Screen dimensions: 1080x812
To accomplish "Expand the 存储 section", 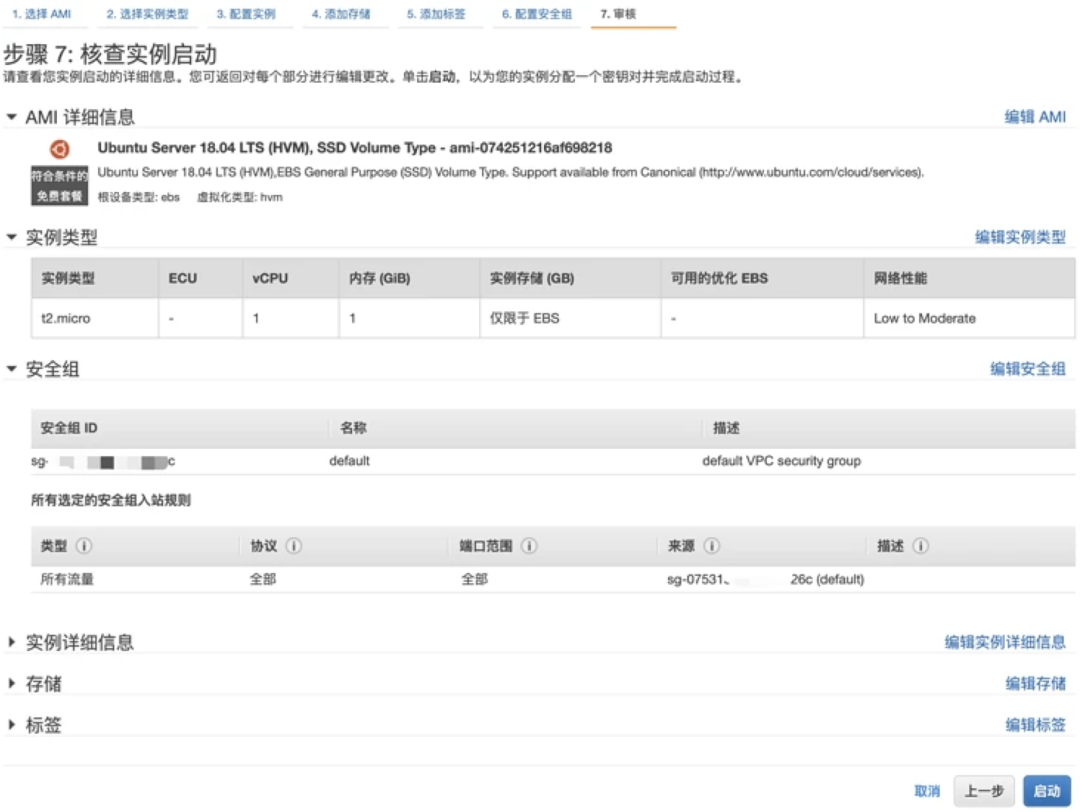I will tap(11, 683).
